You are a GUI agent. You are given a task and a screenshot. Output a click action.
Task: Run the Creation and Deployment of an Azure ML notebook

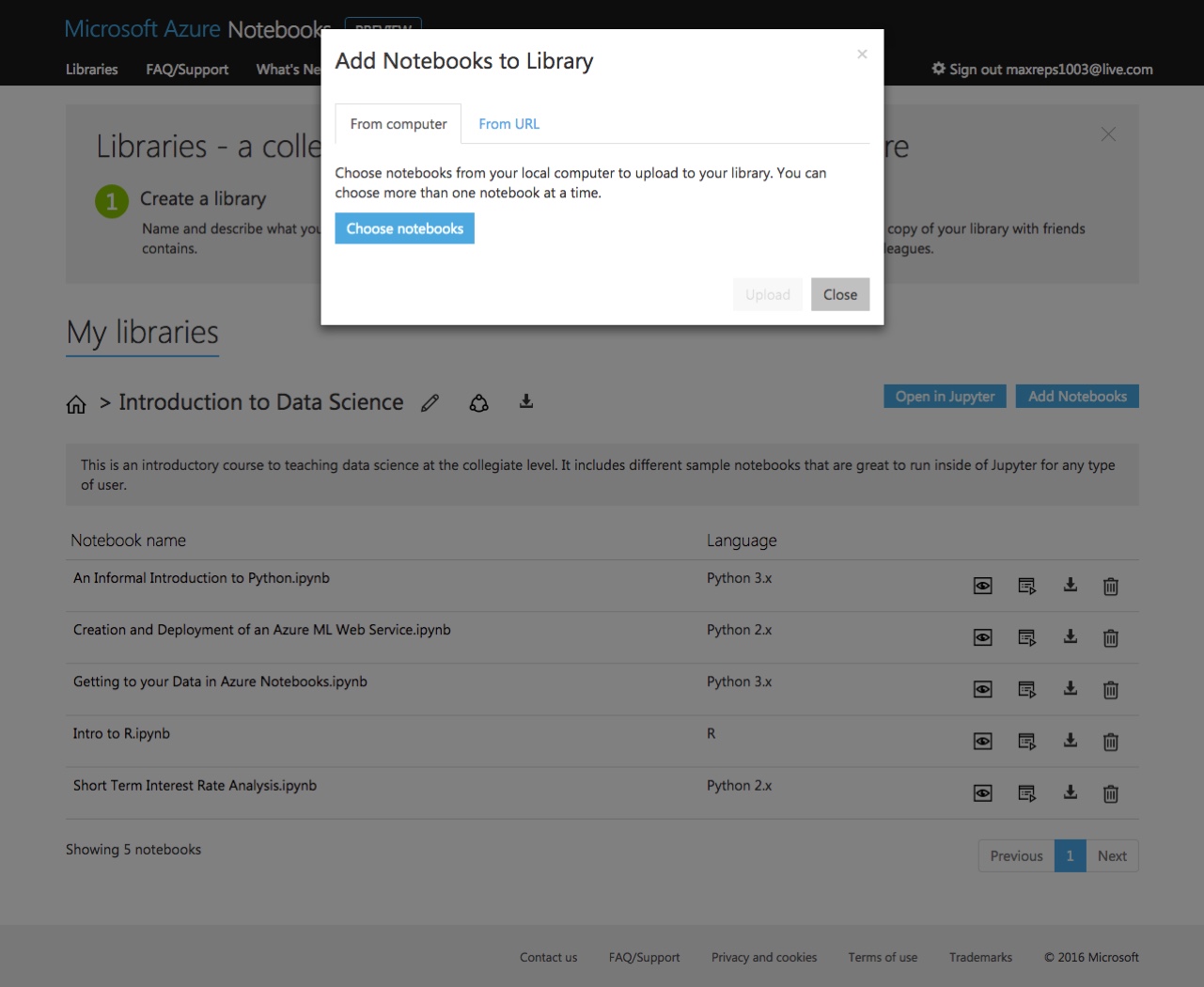coord(1026,638)
